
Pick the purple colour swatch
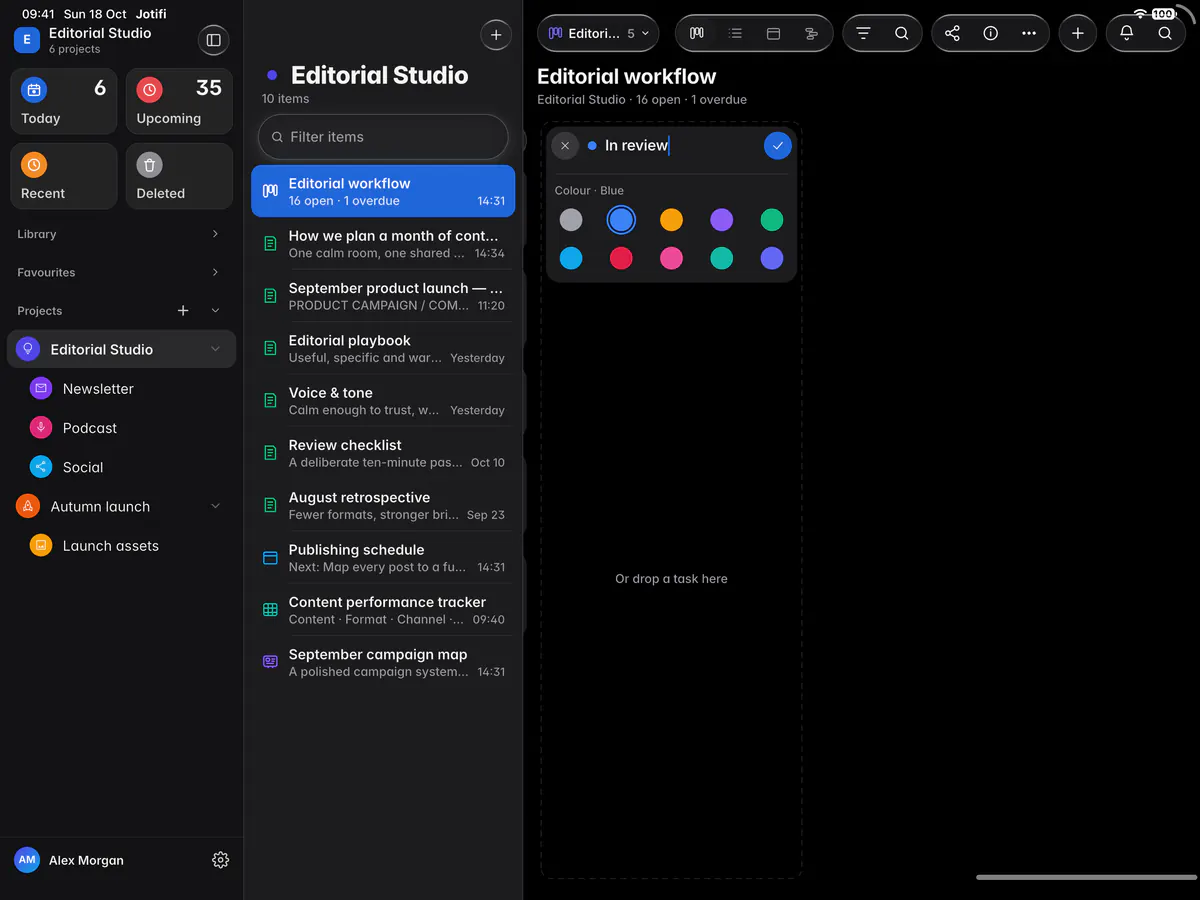click(x=721, y=220)
